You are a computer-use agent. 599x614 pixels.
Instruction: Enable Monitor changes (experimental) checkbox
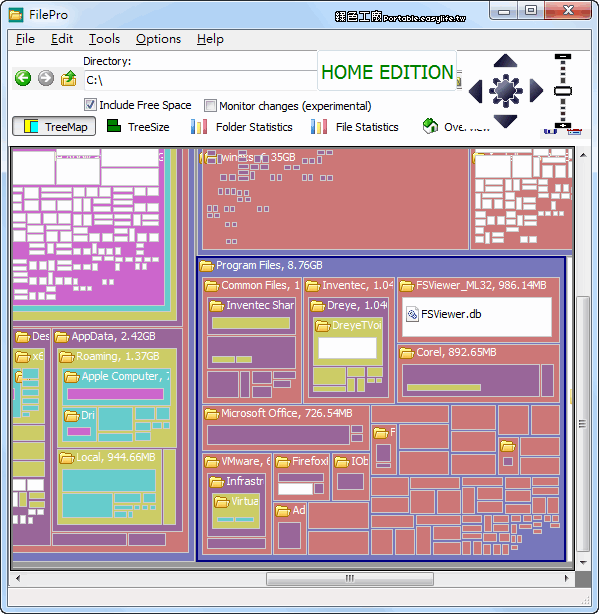tap(210, 105)
